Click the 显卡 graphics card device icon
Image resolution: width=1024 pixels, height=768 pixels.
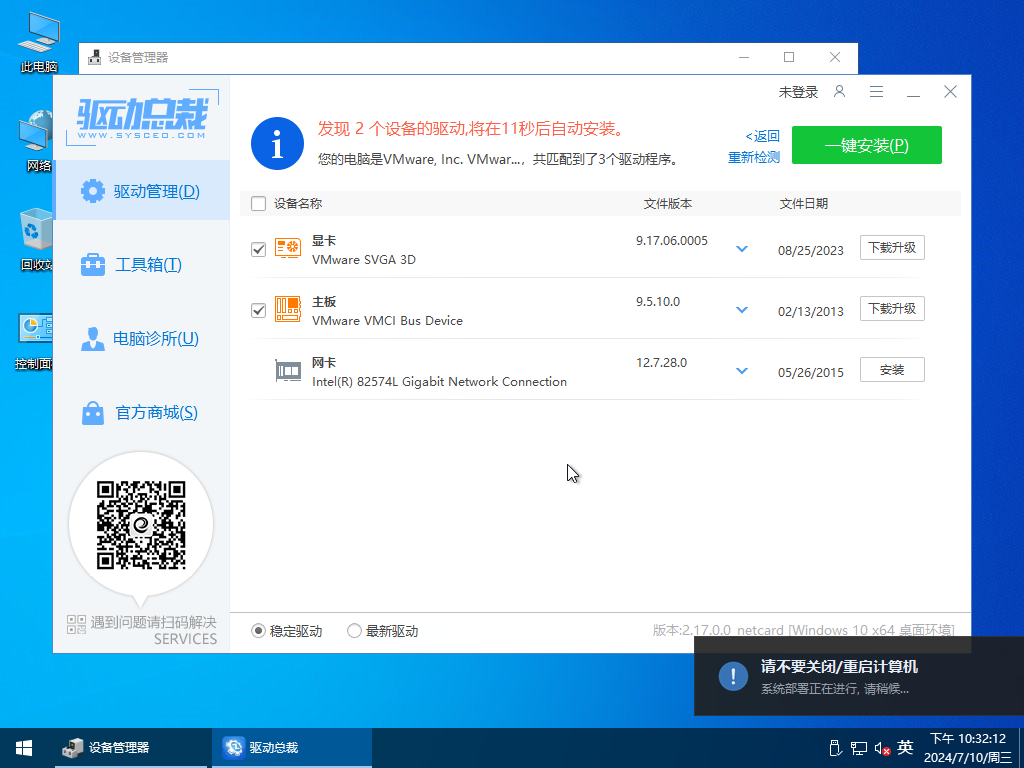288,248
